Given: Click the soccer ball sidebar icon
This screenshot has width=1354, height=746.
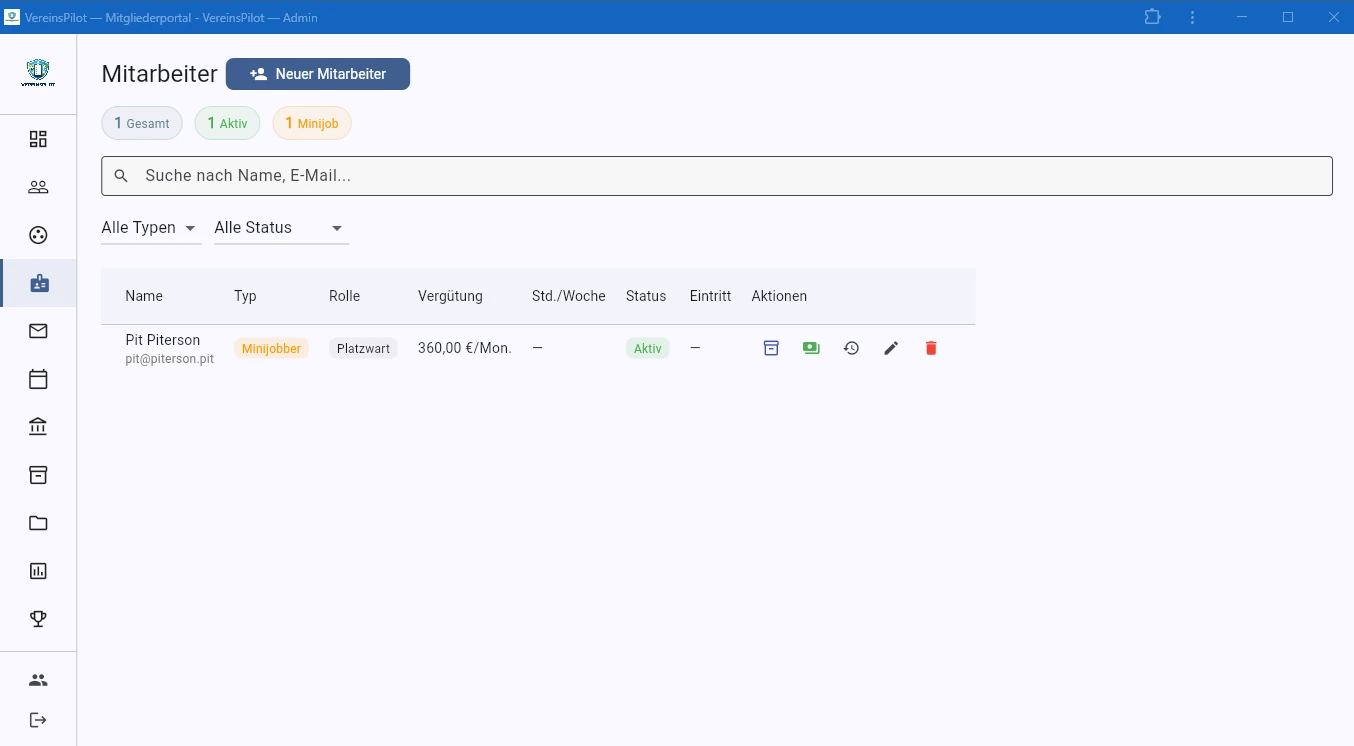Looking at the screenshot, I should (38, 235).
